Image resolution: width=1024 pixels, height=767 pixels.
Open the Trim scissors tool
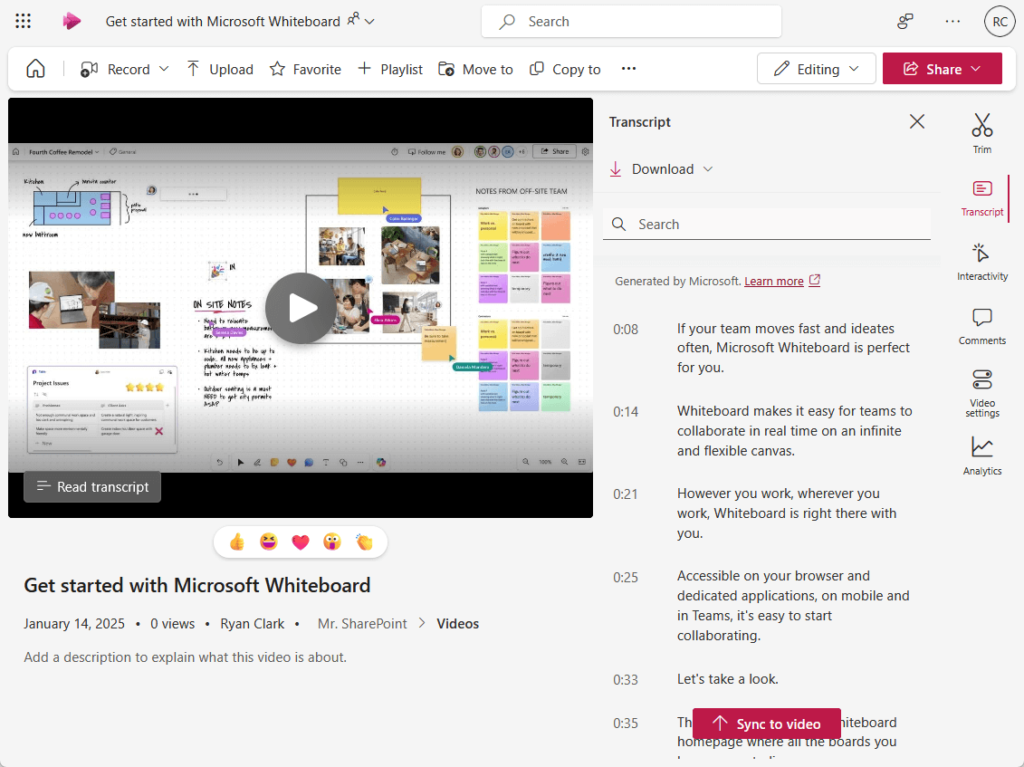(982, 133)
